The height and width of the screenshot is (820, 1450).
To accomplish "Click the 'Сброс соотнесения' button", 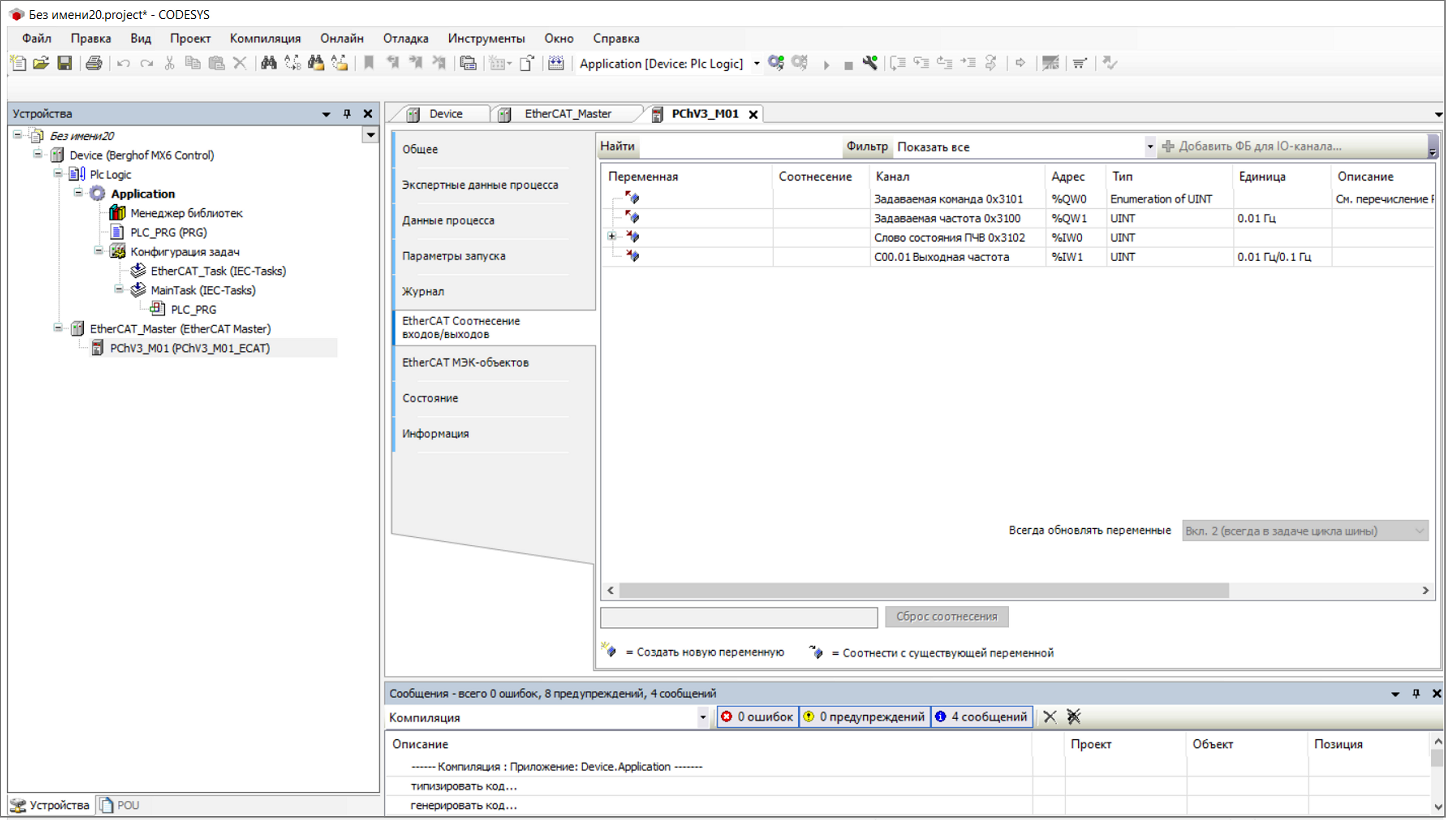I will click(947, 616).
